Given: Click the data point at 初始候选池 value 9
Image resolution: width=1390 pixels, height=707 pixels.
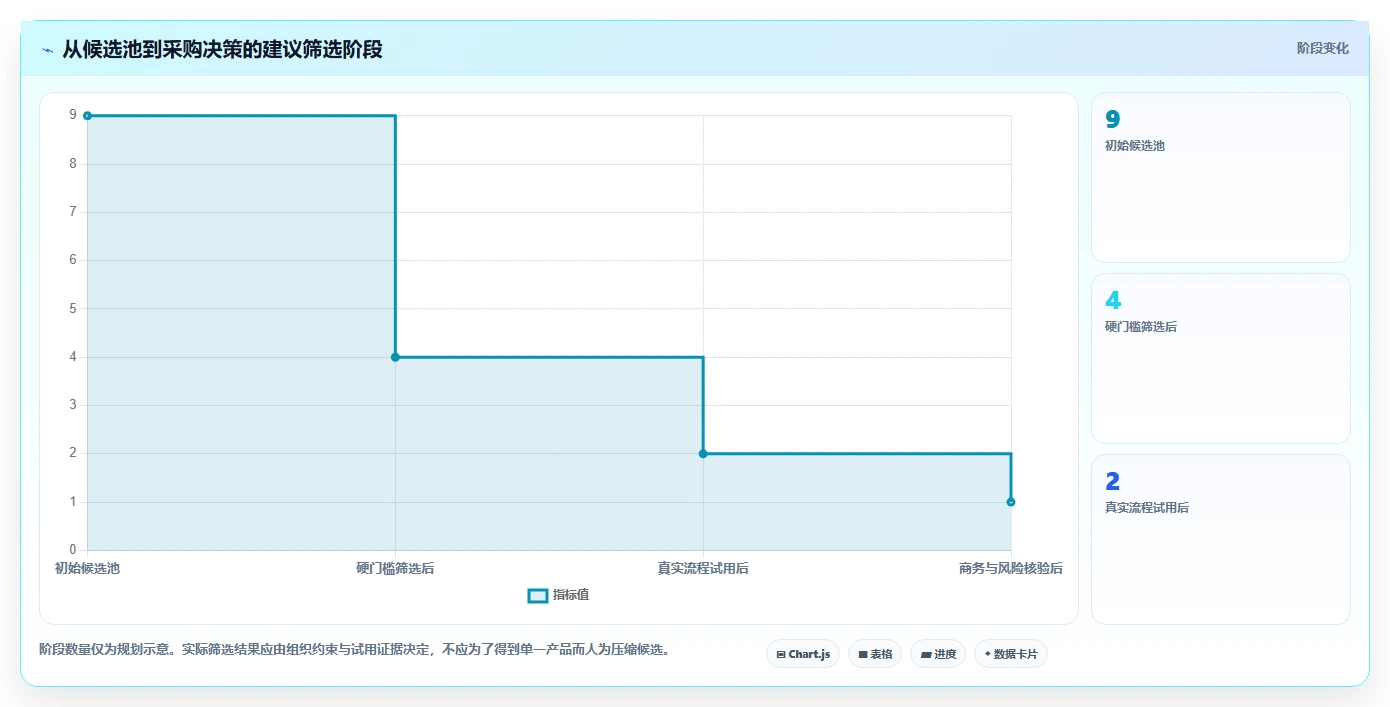Looking at the screenshot, I should click(x=87, y=116).
